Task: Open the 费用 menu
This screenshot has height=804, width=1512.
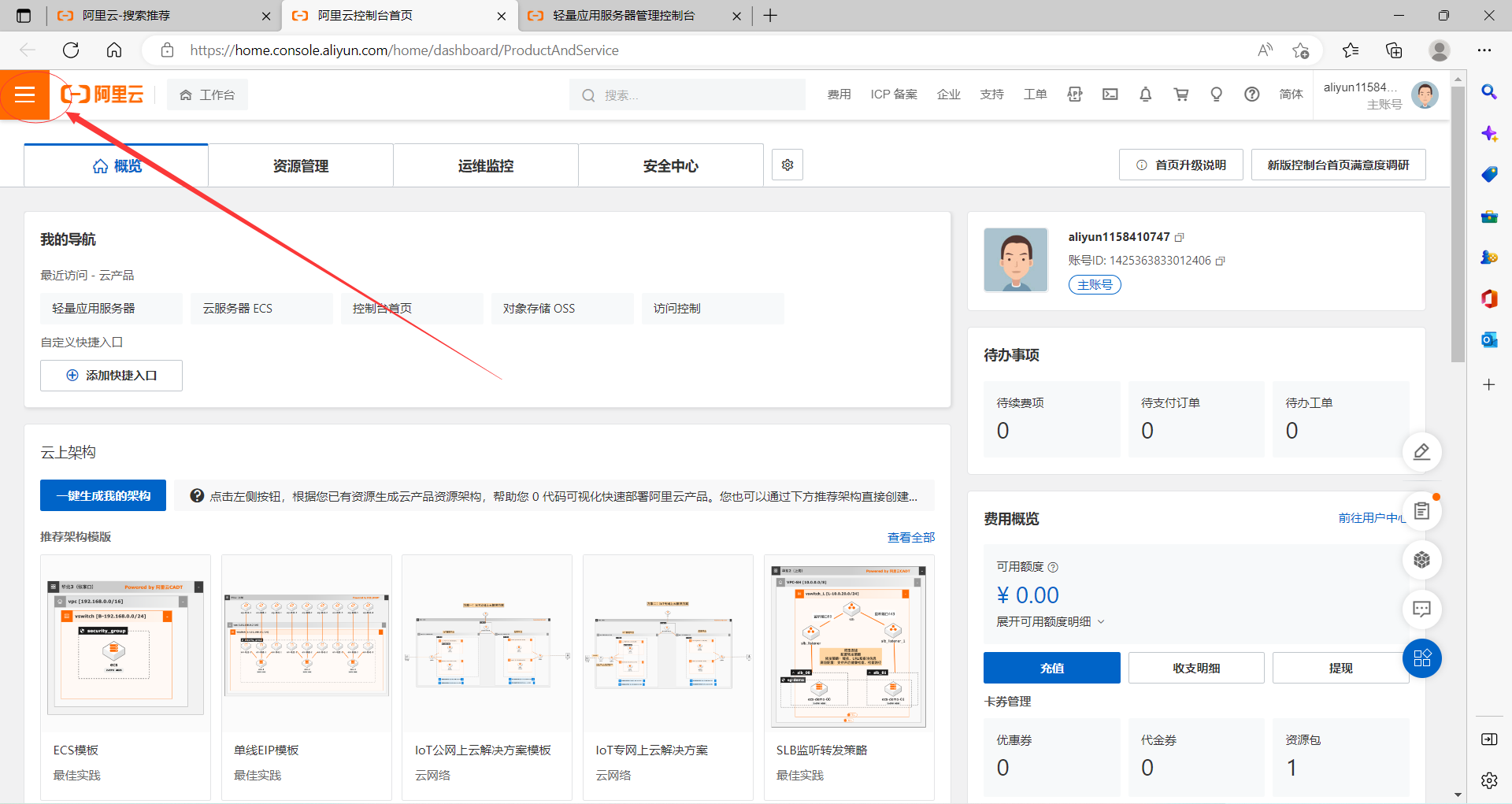Action: (x=839, y=94)
